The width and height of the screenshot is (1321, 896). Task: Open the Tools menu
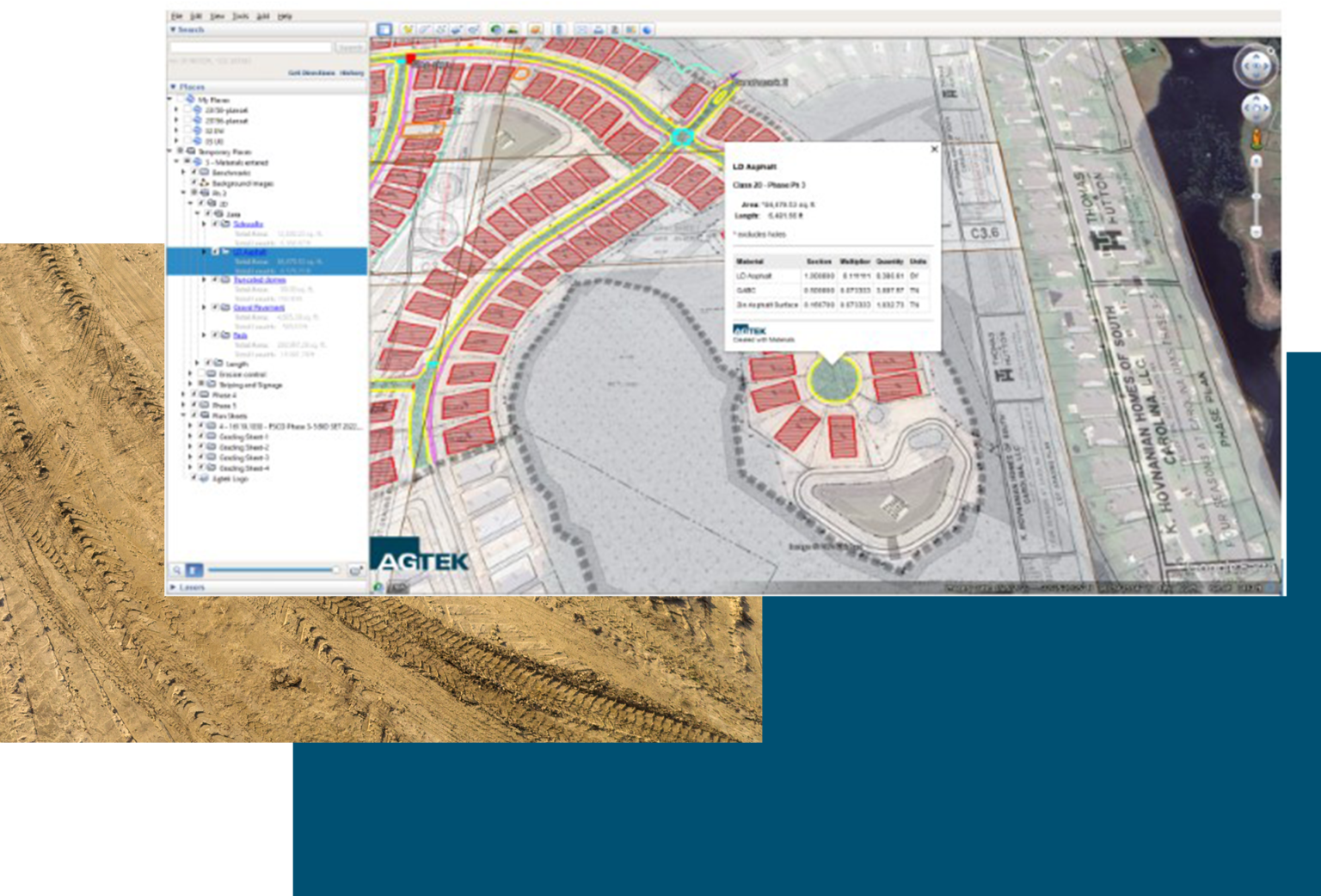coord(240,16)
